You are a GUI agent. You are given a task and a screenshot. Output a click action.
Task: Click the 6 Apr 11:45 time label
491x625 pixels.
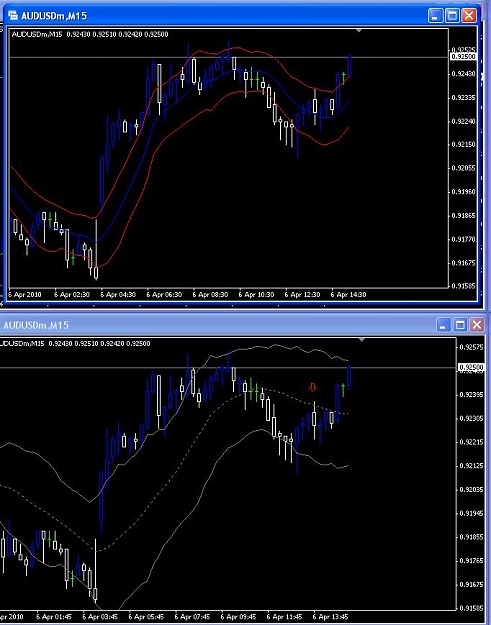click(285, 617)
